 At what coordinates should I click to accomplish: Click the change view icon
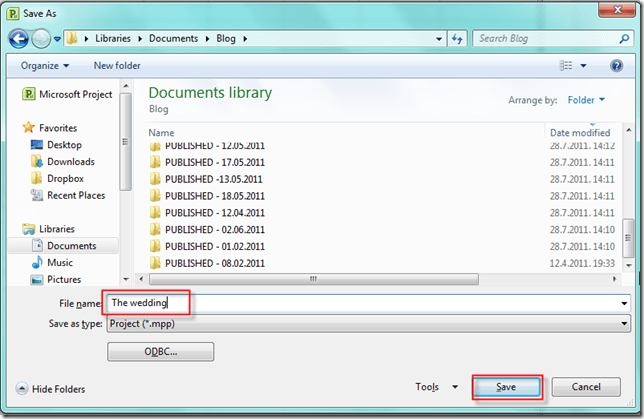coord(566,66)
